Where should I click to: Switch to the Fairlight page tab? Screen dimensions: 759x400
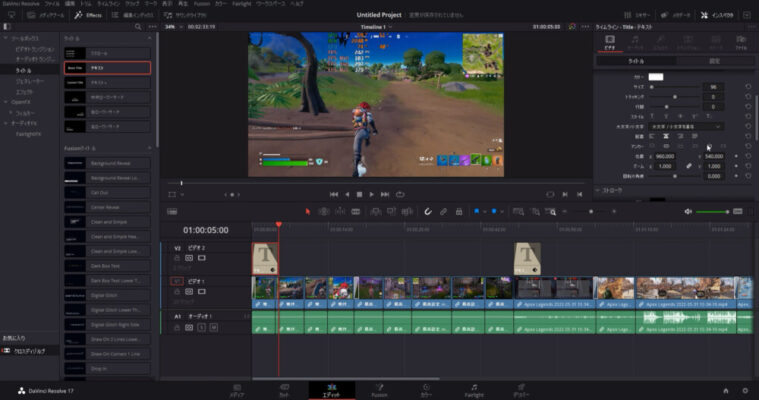click(x=474, y=390)
